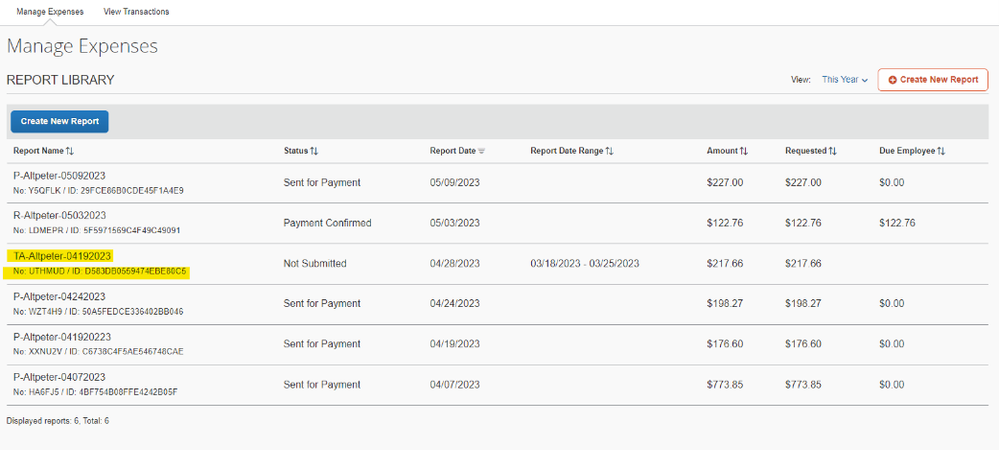Screen dimensions: 999x450
Task: Click the $176.60 amount cell
Action: 725,344
